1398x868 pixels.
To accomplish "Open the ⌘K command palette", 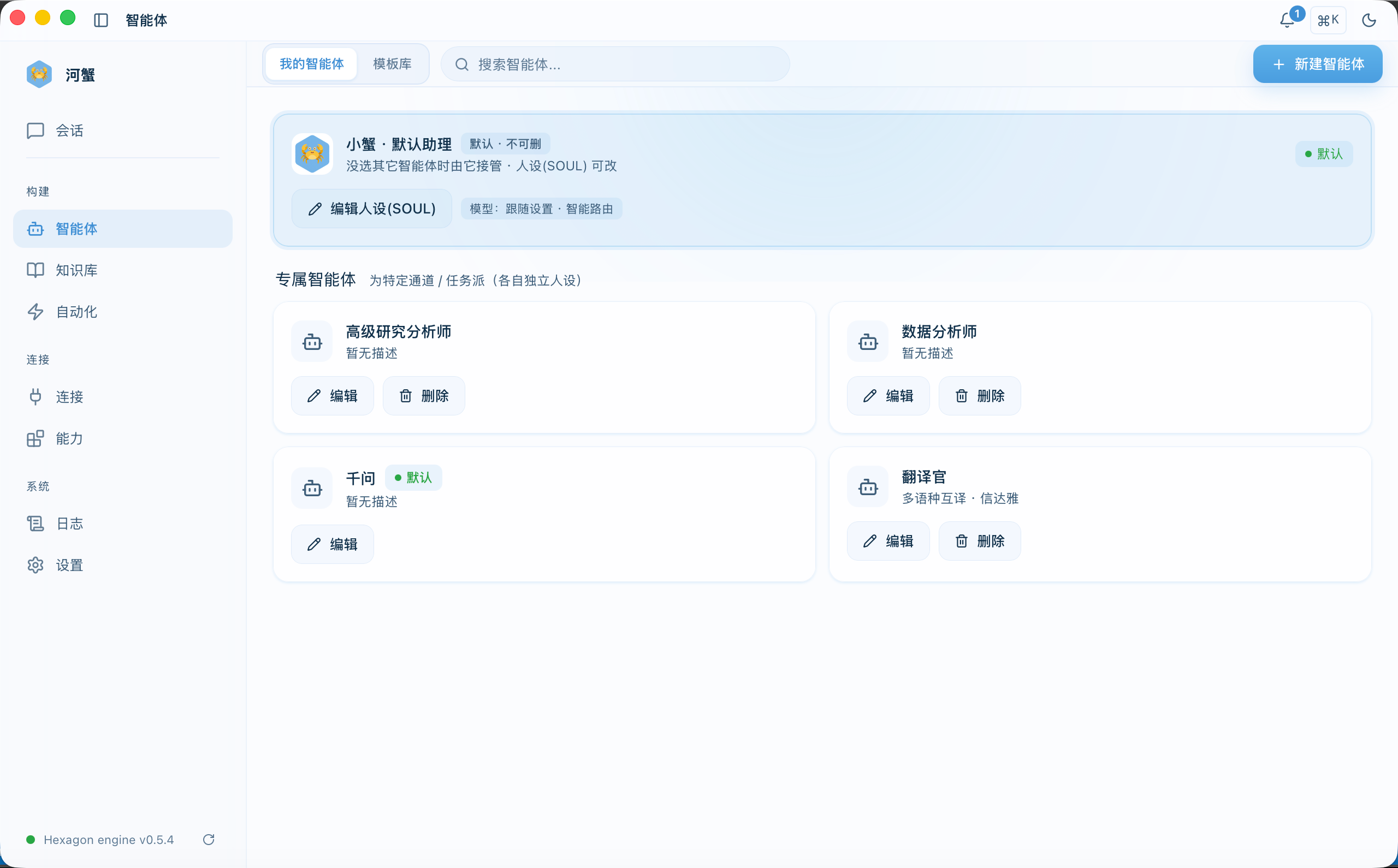I will [x=1328, y=21].
